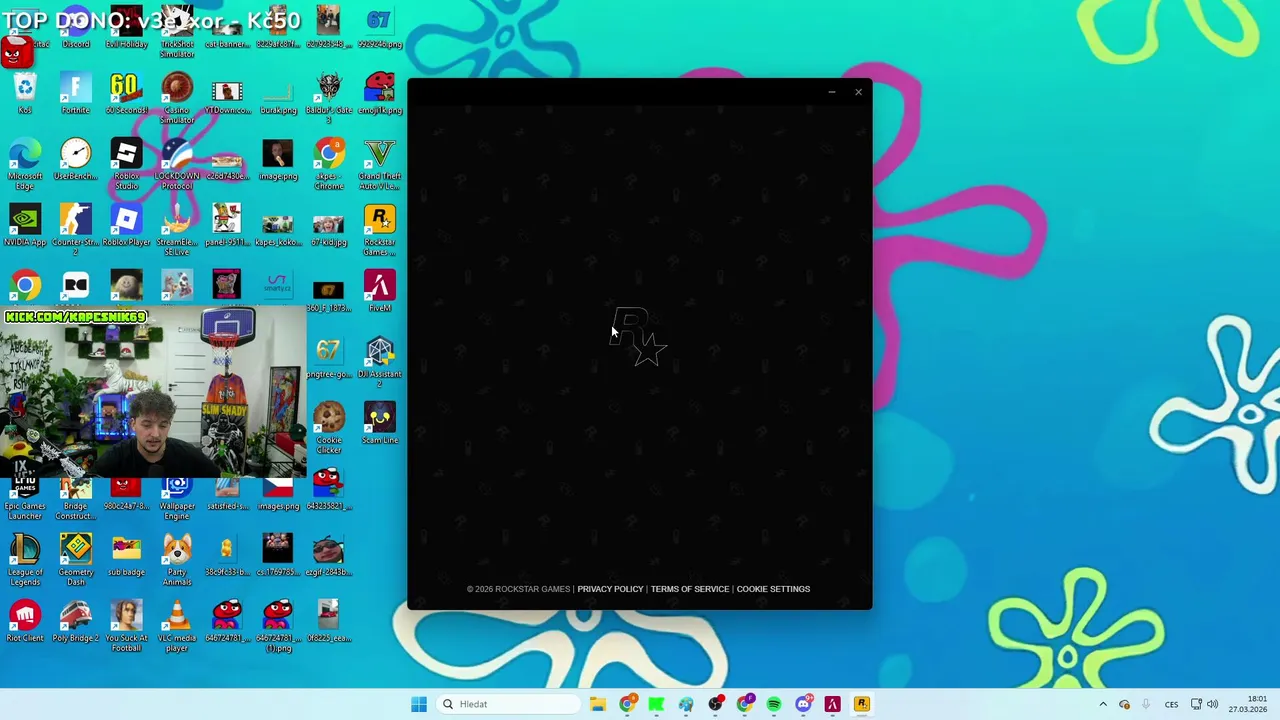Select the Baldur's Gate 3 shortcut

click(x=329, y=98)
